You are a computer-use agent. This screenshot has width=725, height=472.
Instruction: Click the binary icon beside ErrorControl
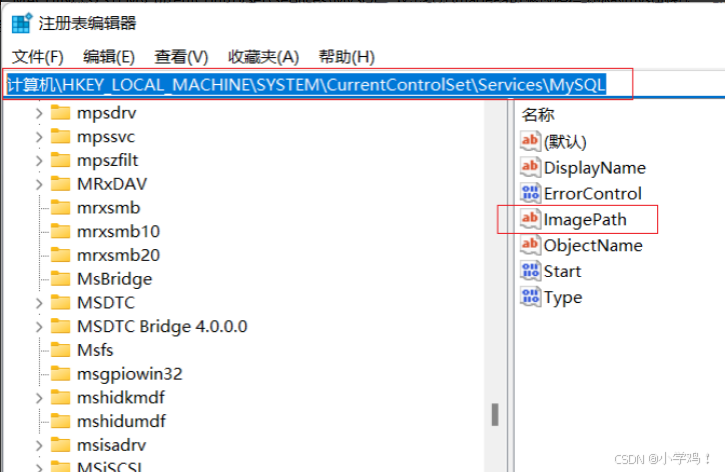click(x=530, y=193)
